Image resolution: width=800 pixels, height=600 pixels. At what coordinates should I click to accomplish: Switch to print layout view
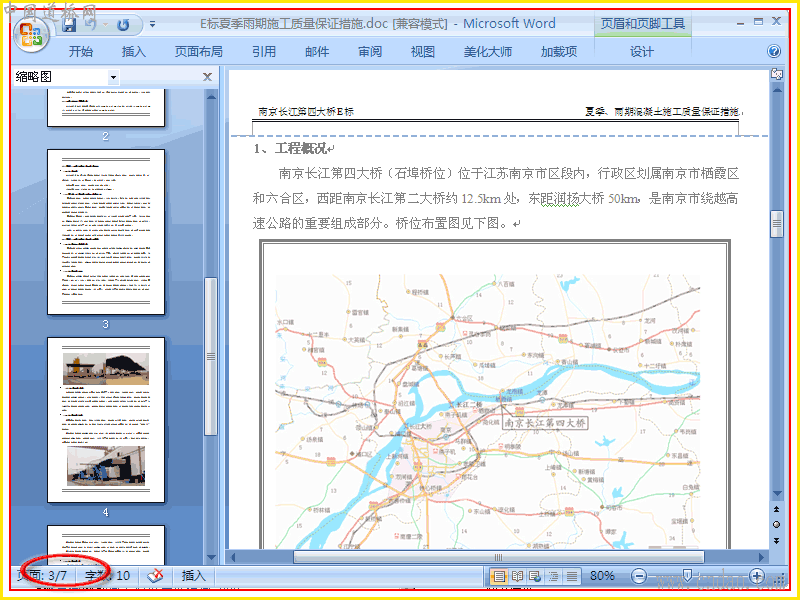(x=498, y=577)
